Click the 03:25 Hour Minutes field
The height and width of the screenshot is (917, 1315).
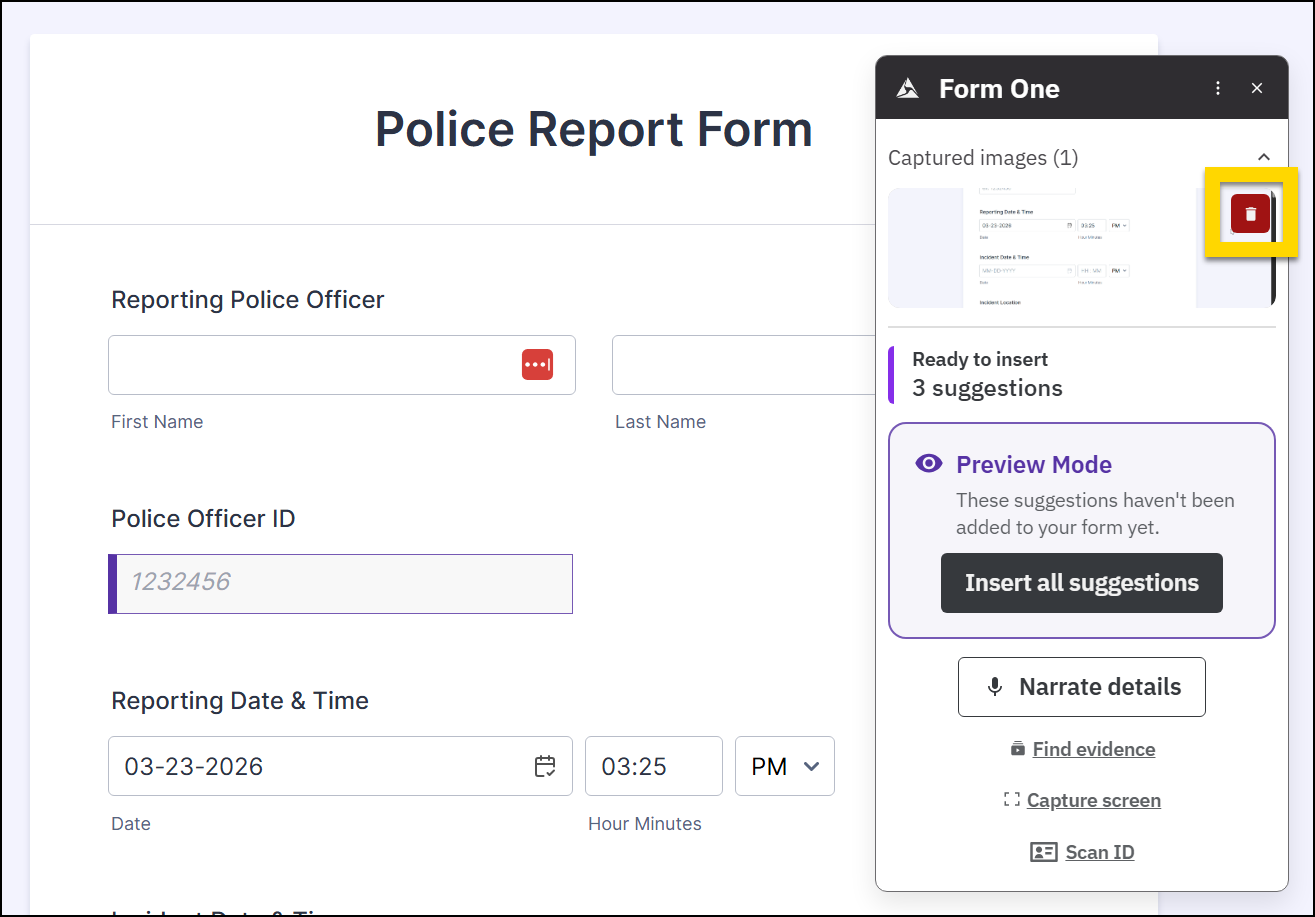click(x=653, y=766)
